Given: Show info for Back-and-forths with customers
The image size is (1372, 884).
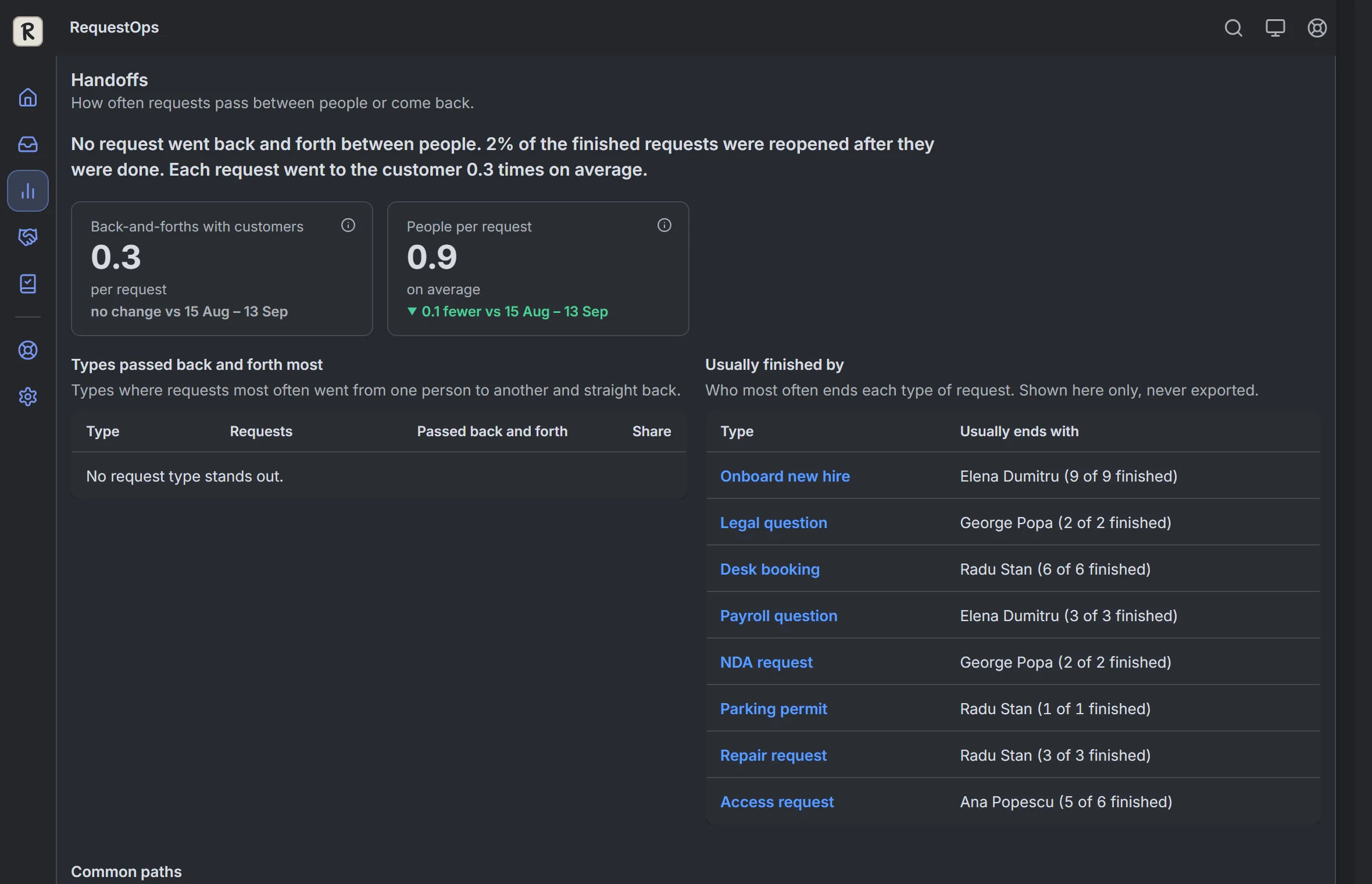Looking at the screenshot, I should [x=348, y=225].
